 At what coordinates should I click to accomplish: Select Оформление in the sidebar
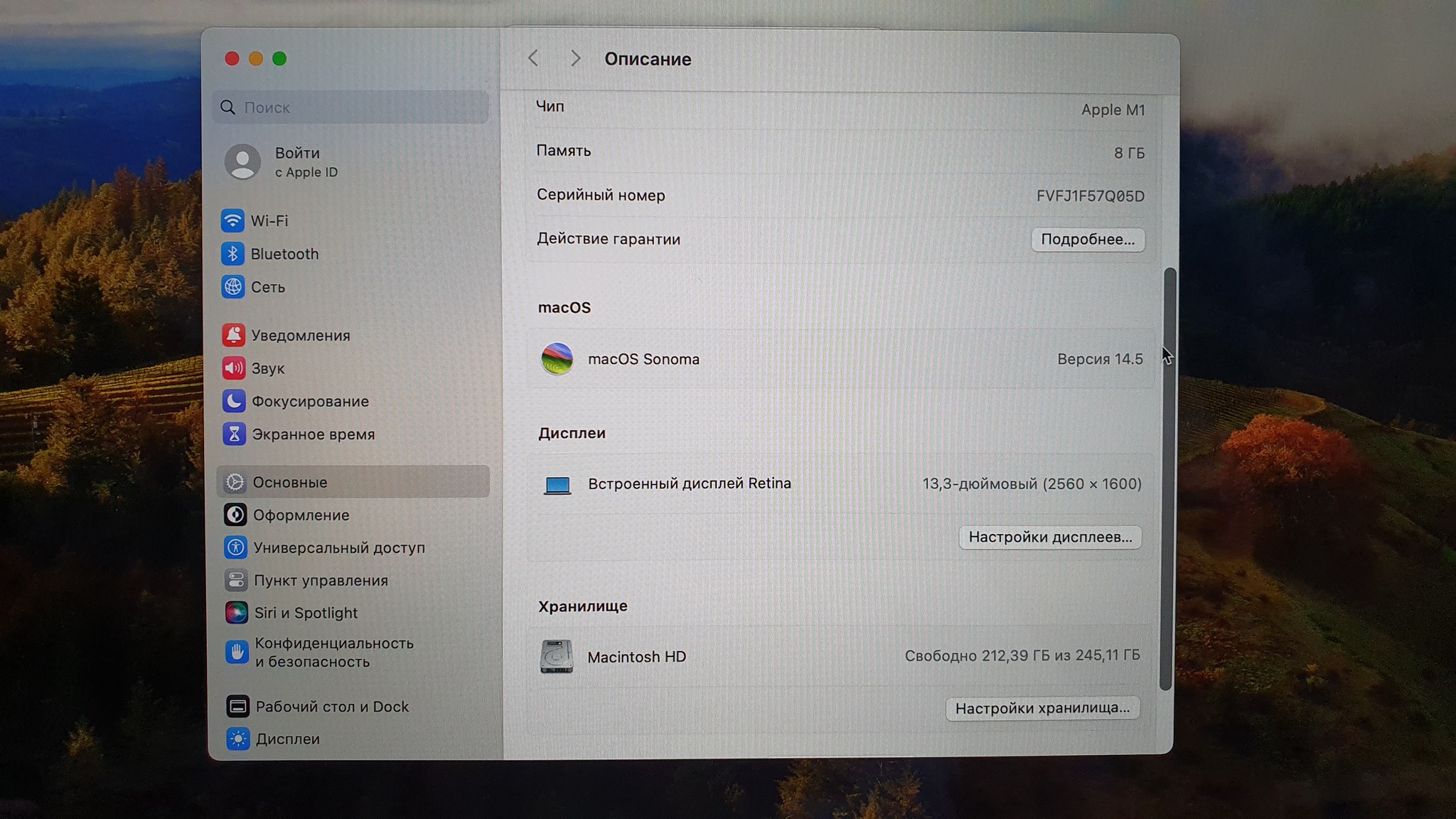pos(301,515)
